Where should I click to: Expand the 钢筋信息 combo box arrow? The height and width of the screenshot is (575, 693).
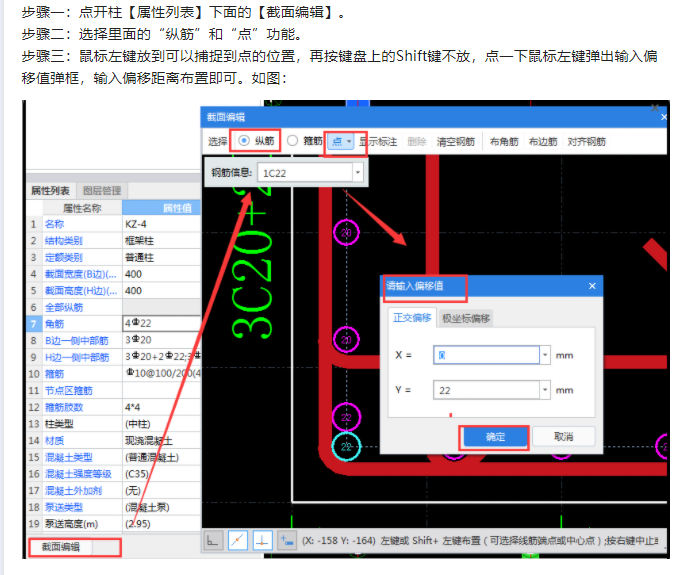pyautogui.click(x=358, y=173)
